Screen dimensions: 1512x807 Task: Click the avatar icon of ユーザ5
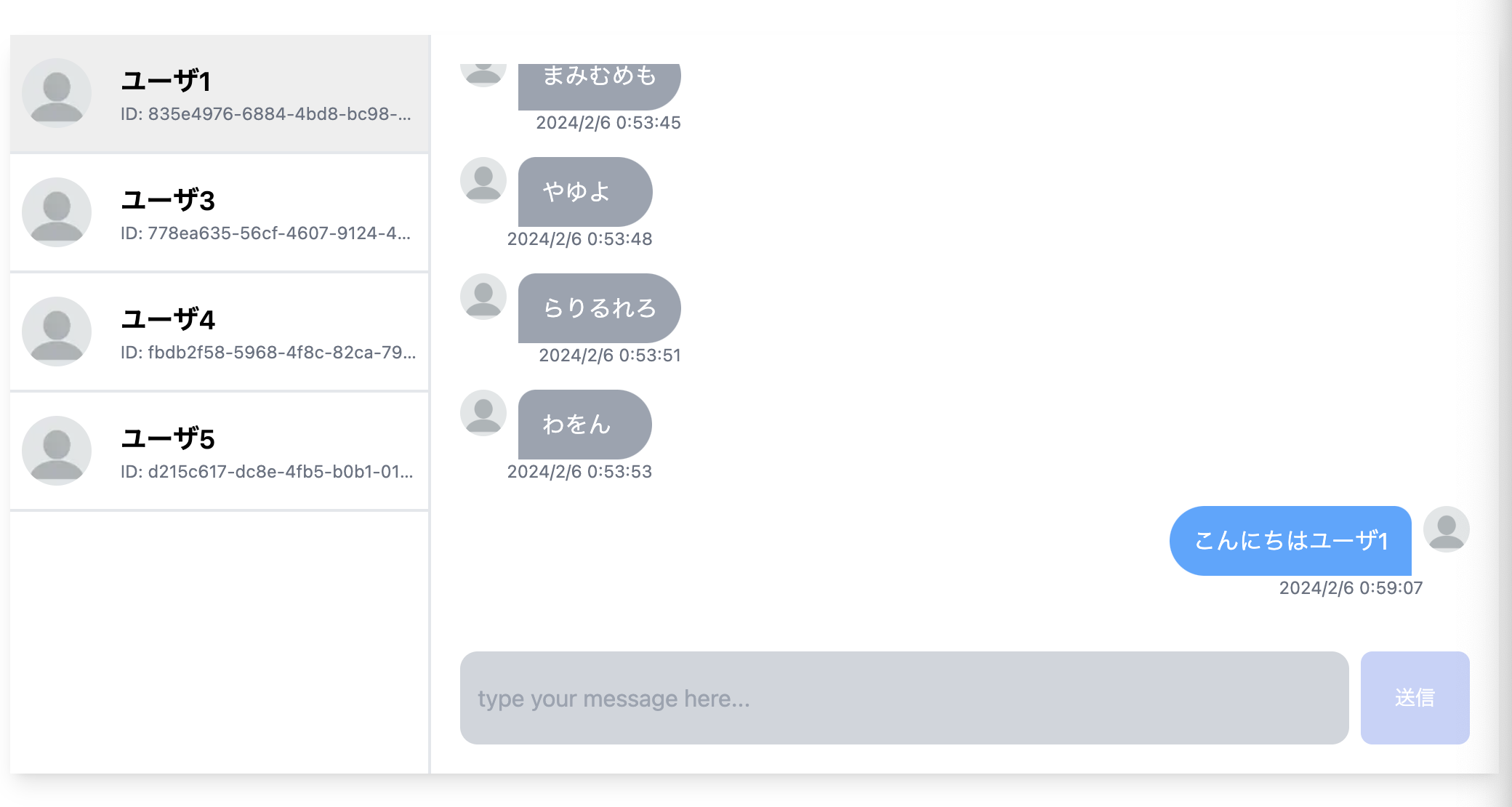(x=57, y=451)
